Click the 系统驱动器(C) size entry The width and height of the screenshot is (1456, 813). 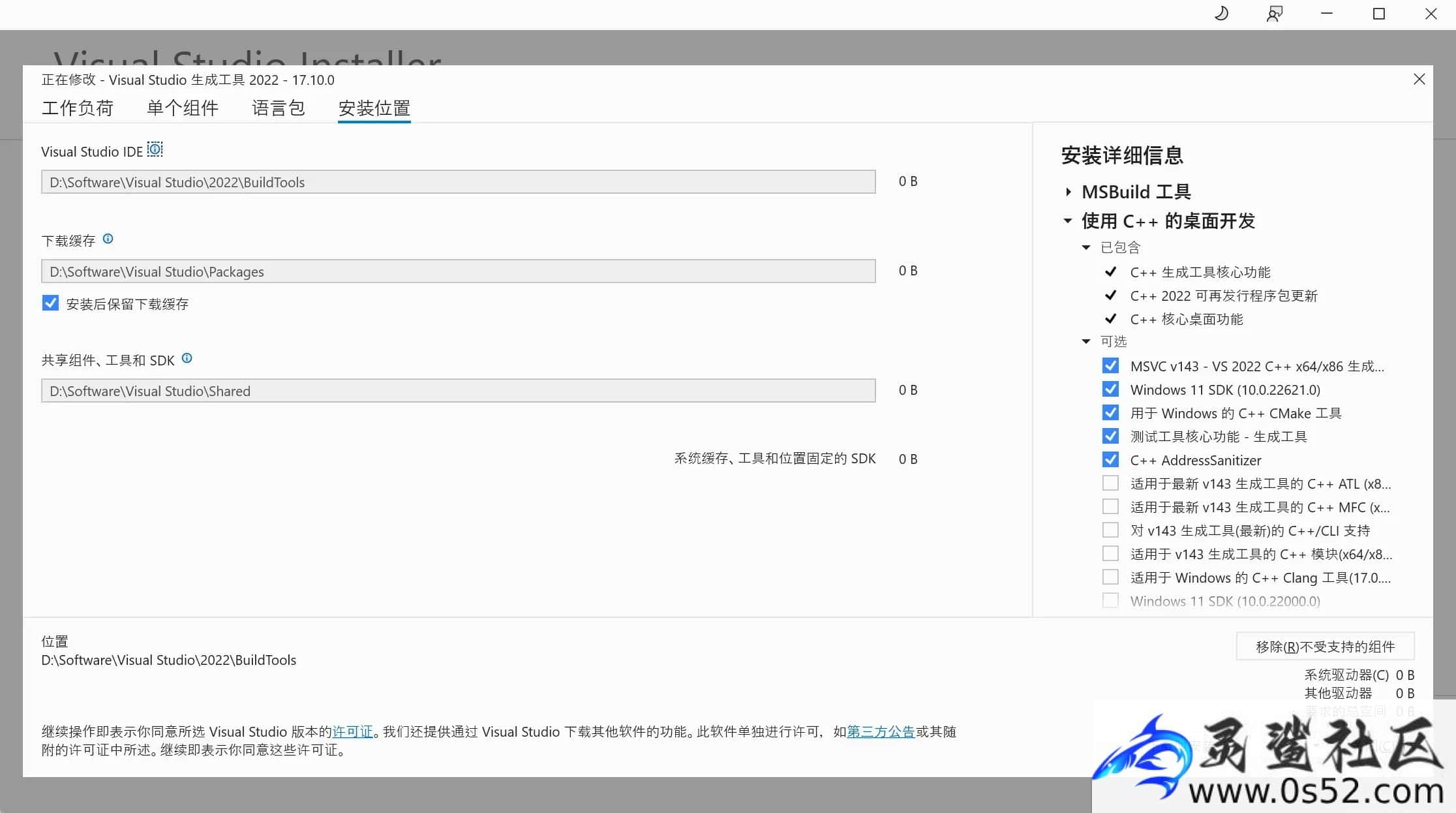(1359, 675)
